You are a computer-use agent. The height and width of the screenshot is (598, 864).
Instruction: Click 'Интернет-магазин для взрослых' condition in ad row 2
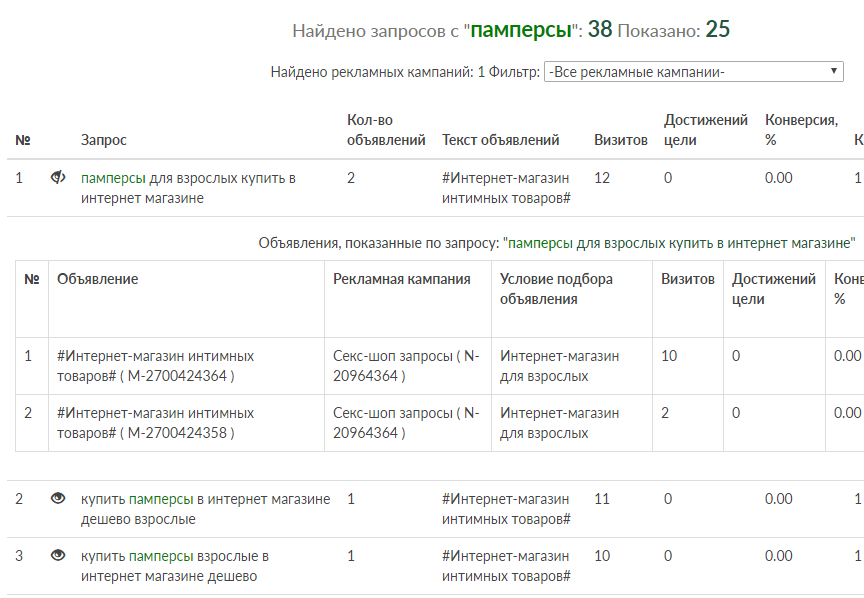click(559, 423)
